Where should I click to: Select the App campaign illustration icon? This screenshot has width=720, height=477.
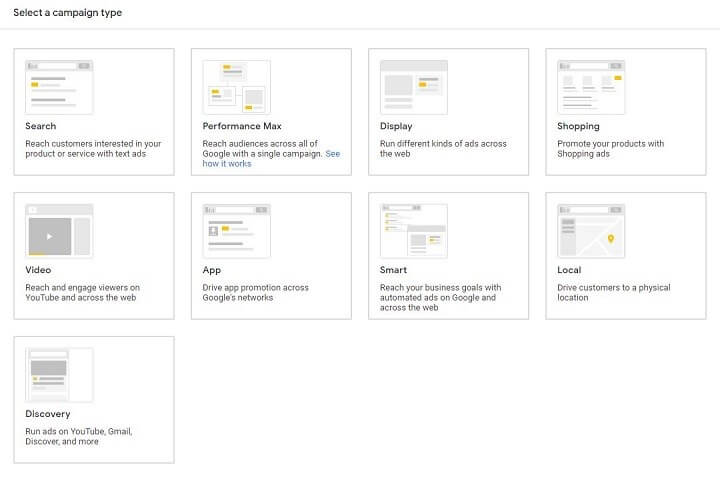pyautogui.click(x=236, y=231)
